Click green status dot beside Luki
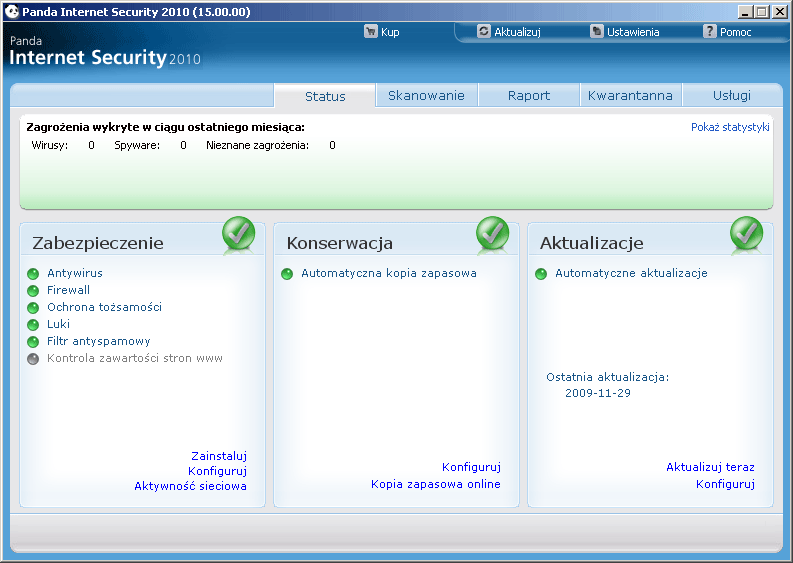793x563 pixels. pos(33,325)
